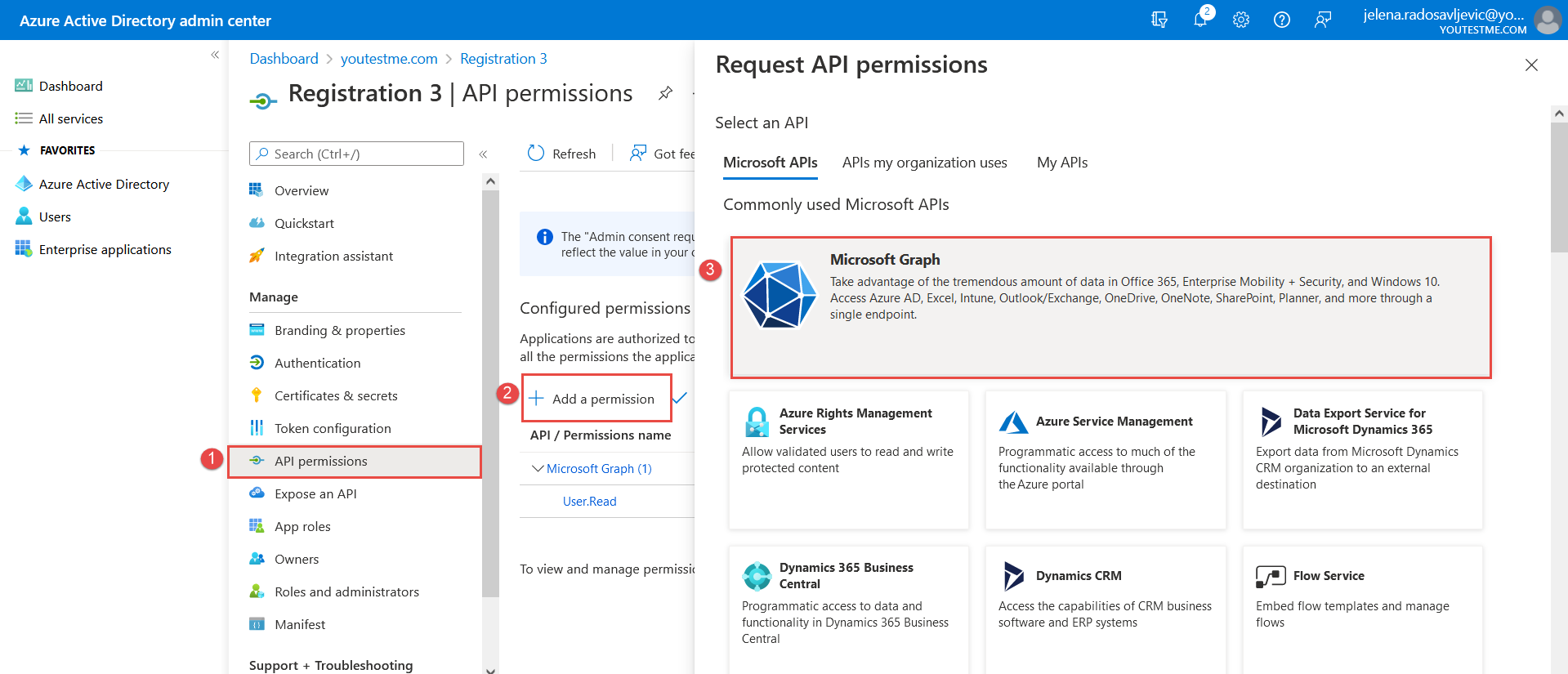Screen dimensions: 1568x674
Task: Switch to APIs my organization uses tab
Action: coord(924,163)
